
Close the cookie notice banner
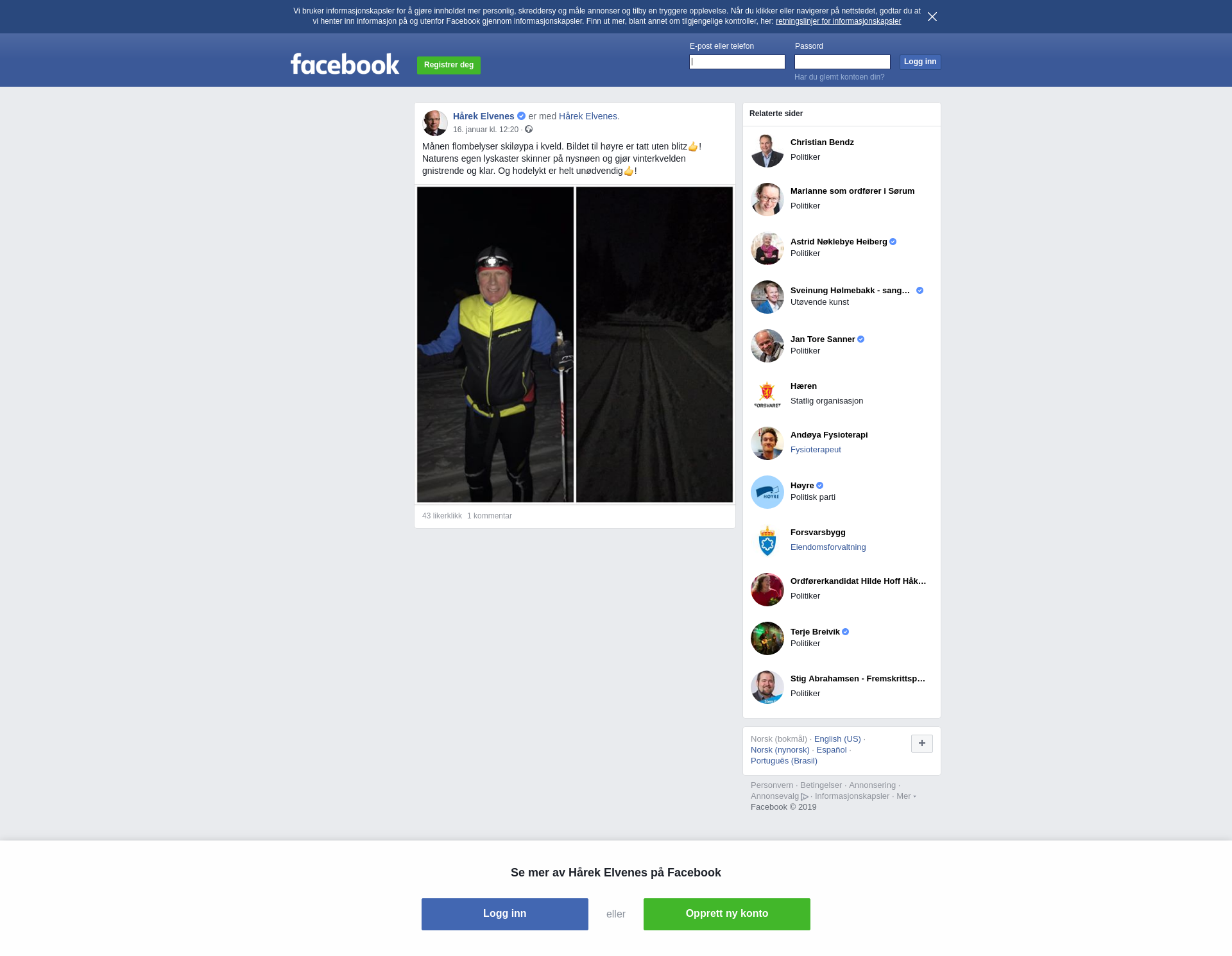(932, 17)
